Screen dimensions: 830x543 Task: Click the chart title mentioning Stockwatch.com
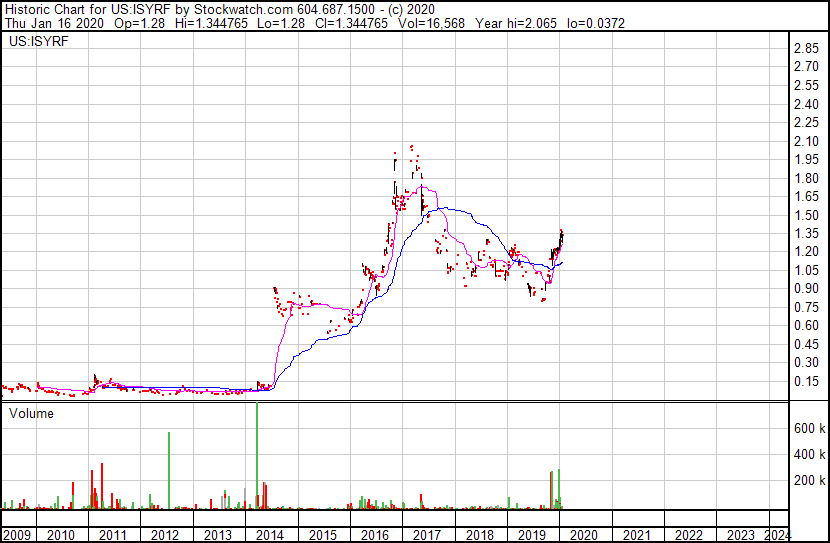pos(220,9)
